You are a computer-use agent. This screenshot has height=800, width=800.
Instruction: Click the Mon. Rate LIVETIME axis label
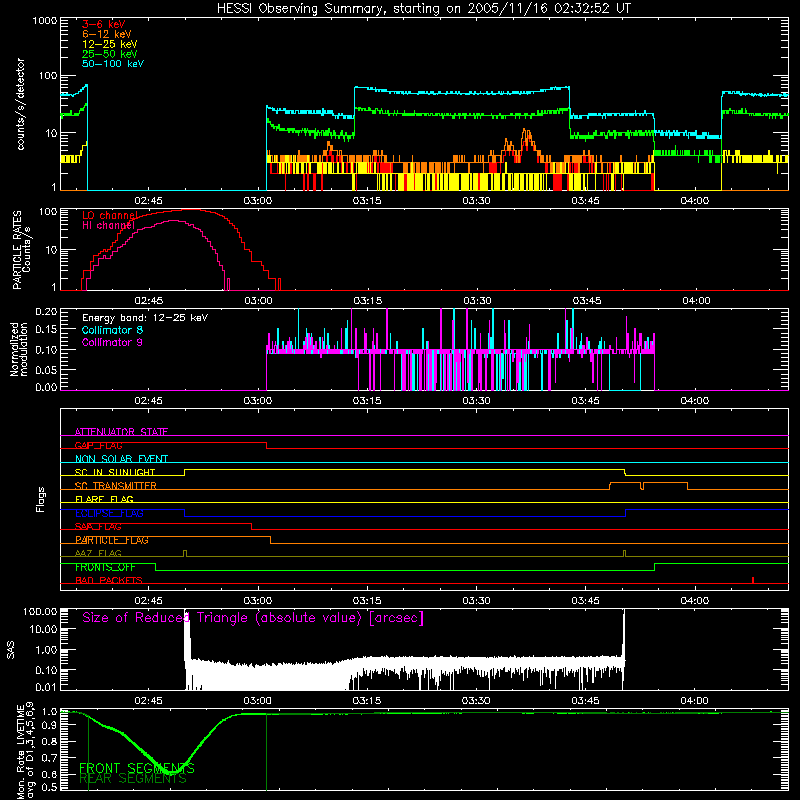[x=24, y=750]
